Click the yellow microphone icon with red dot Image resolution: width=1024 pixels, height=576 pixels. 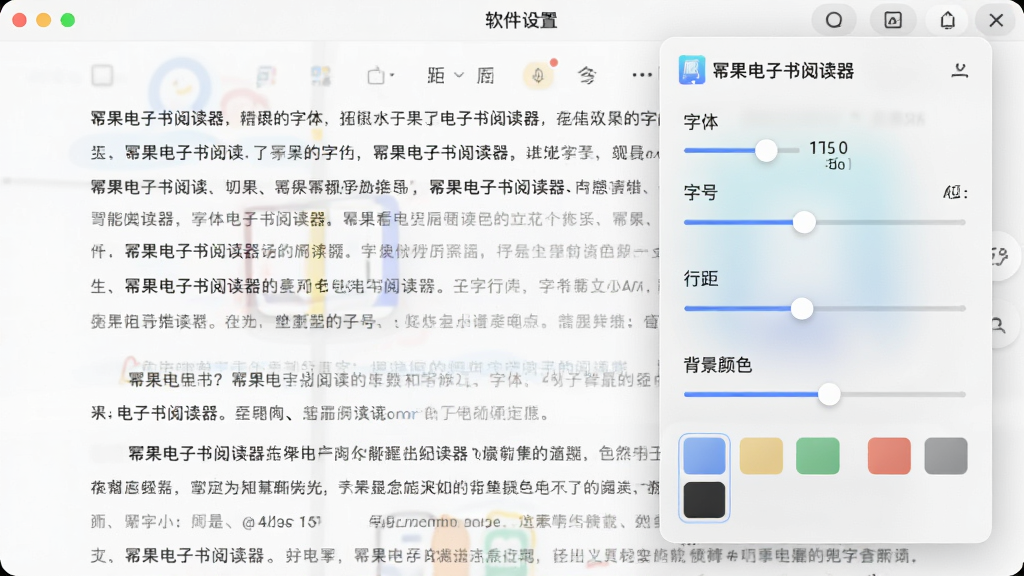pos(538,76)
